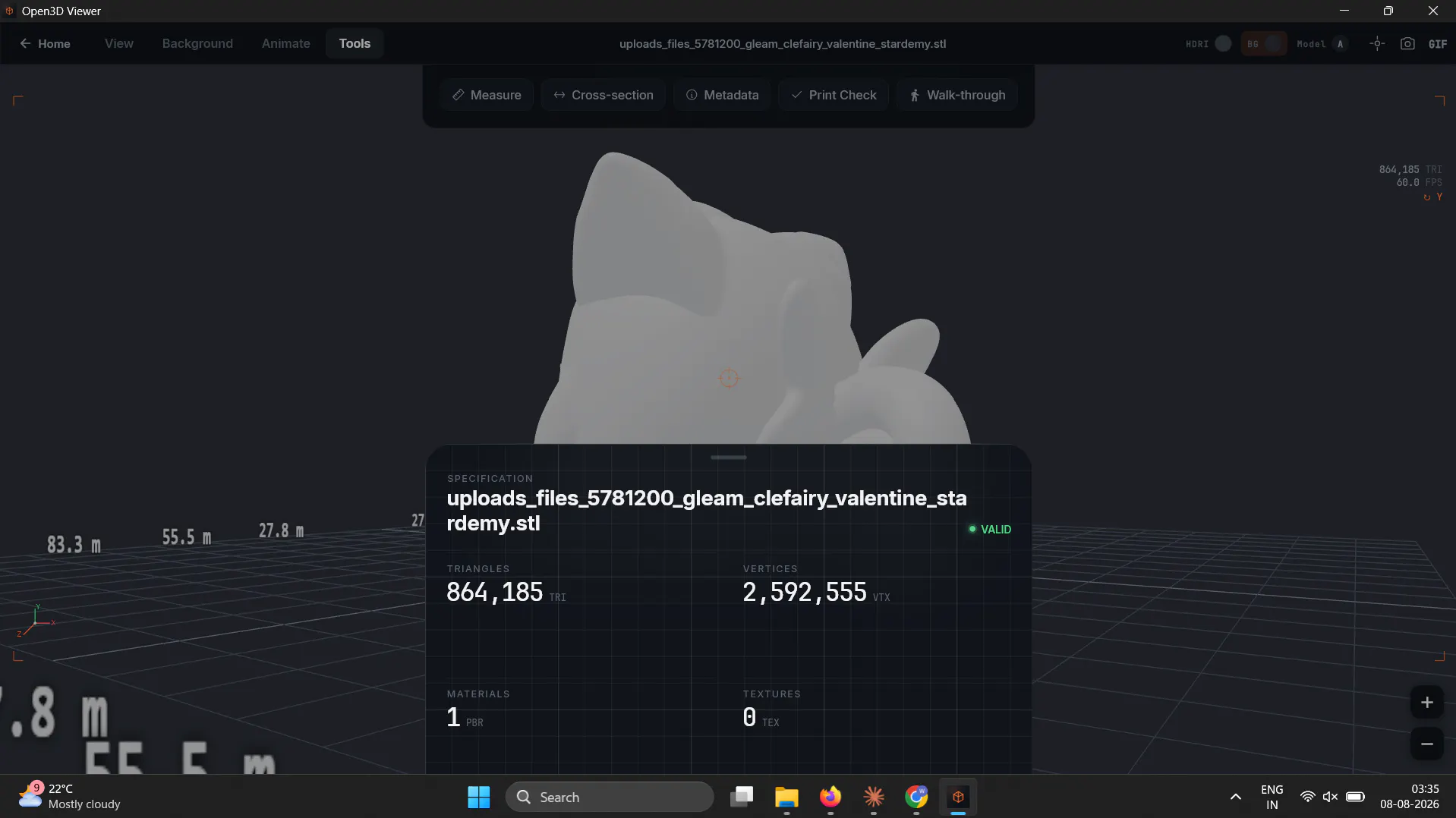Open the orange starburst taskbar app
This screenshot has width=1456, height=818.
click(874, 797)
